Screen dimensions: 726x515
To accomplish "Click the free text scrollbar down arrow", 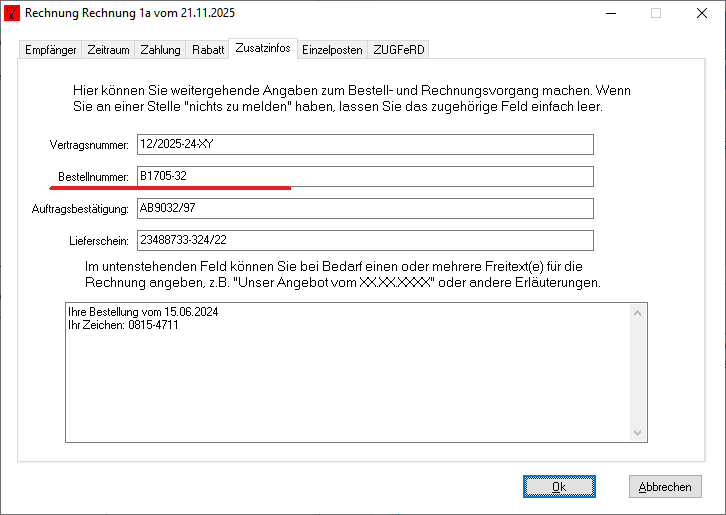I will tap(637, 432).
